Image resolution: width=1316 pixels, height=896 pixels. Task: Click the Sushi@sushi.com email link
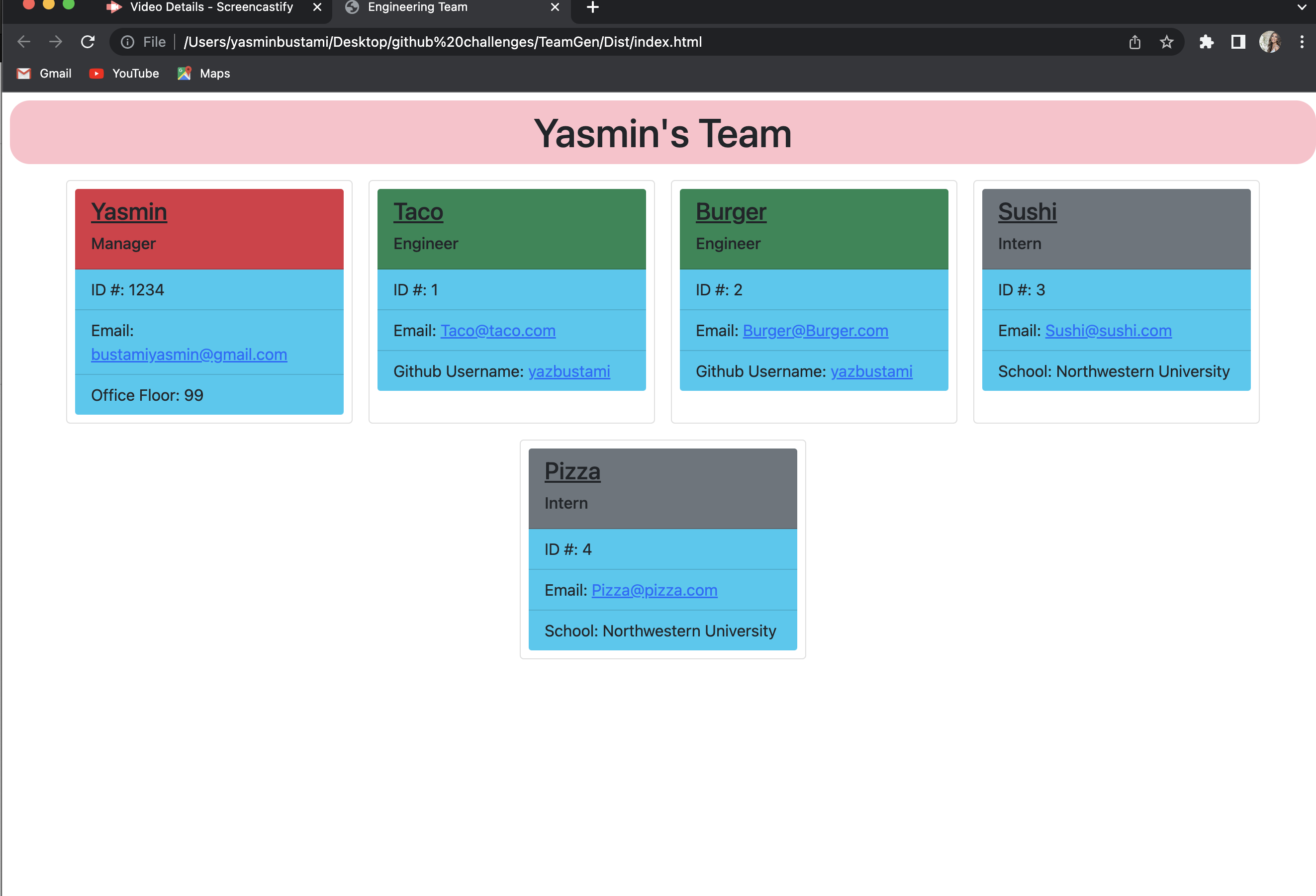click(x=1108, y=331)
